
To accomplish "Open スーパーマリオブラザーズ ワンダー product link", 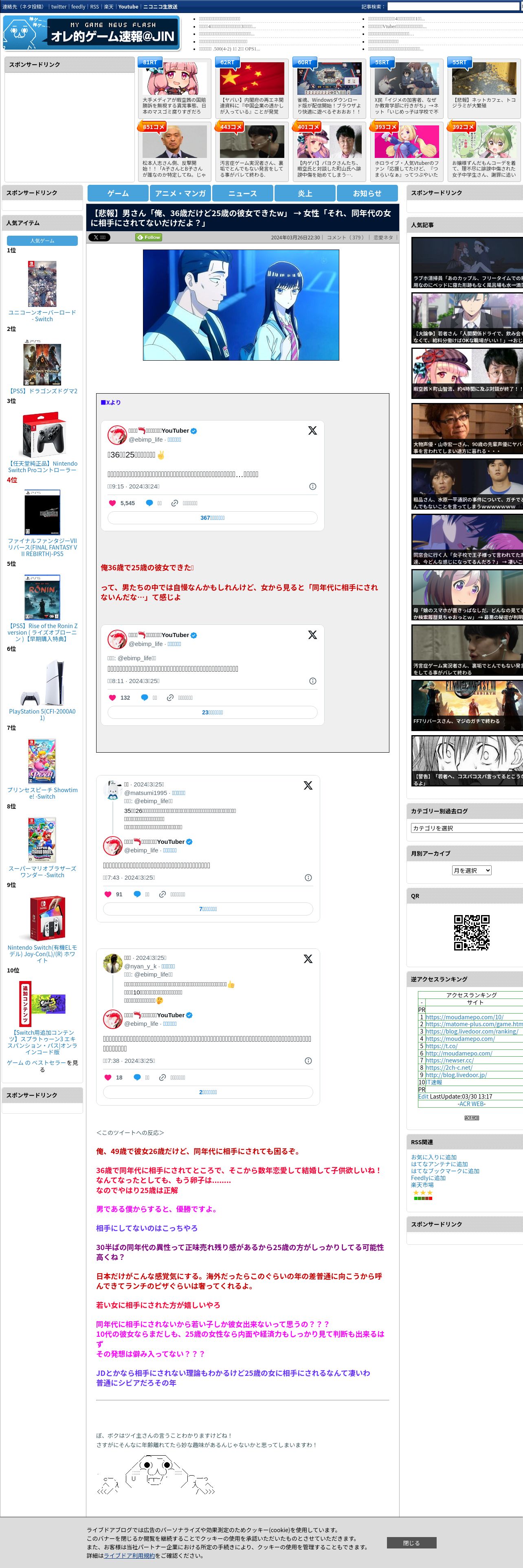I will 42,872.
